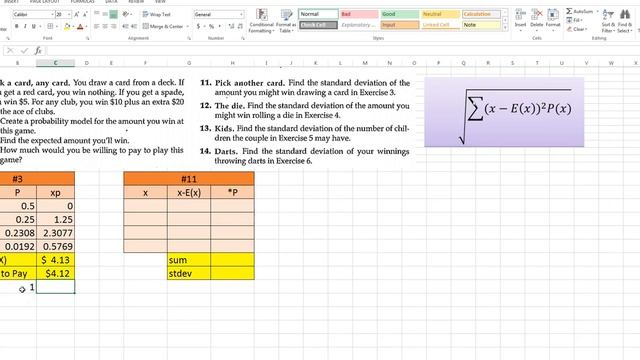640x360 pixels.
Task: Apply the Linked Cell style
Action: (x=440, y=25)
